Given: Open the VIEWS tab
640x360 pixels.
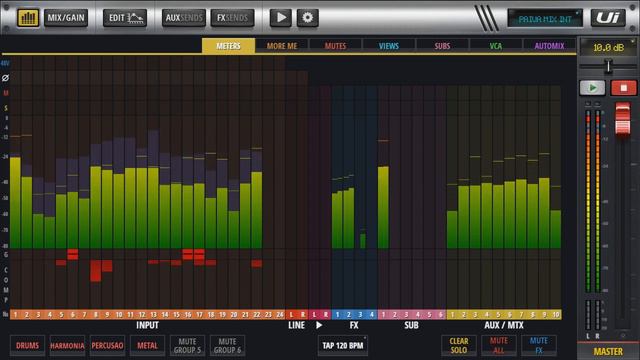Looking at the screenshot, I should pyautogui.click(x=389, y=46).
